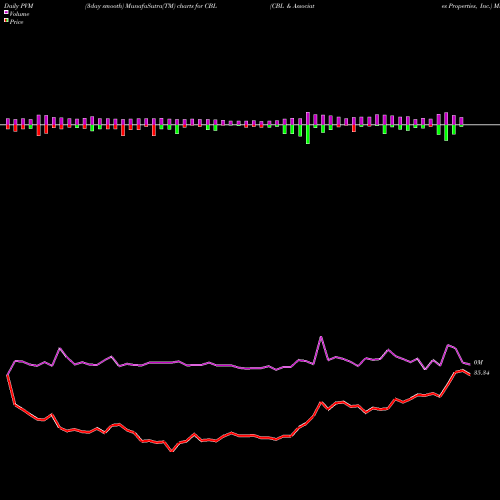
Task: Click the MunafaSutra charts for CBL heading
Action: point(151,6)
